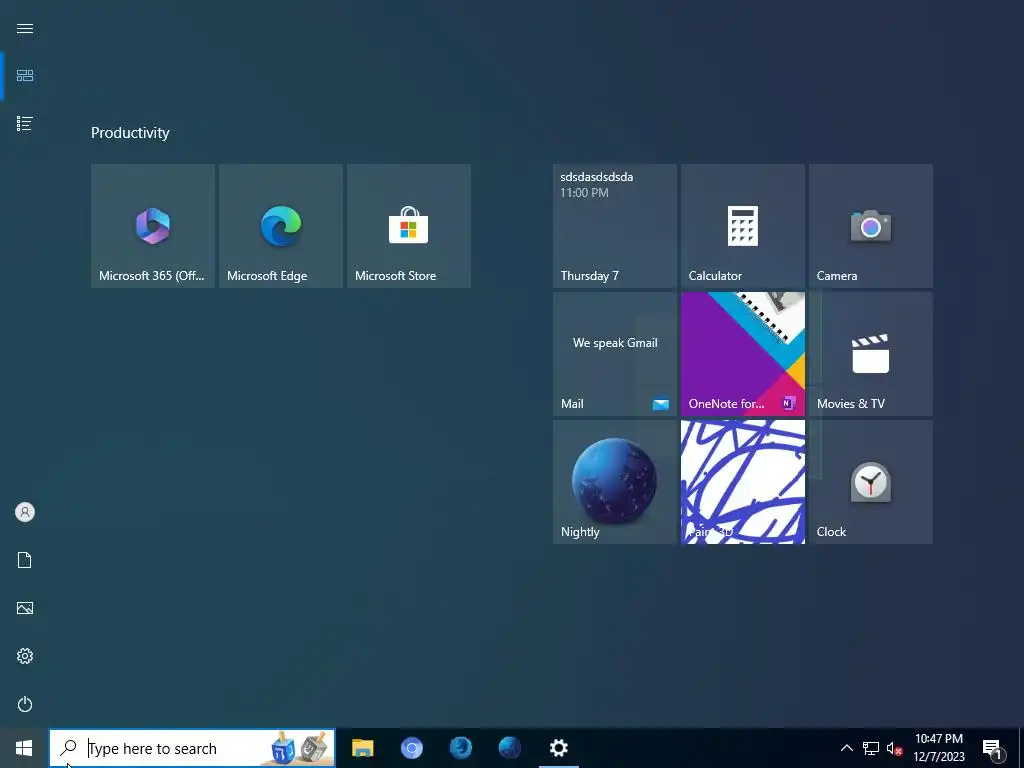Screen dimensions: 1024x768
Task: Open the notification Action Center icon
Action: point(993,749)
